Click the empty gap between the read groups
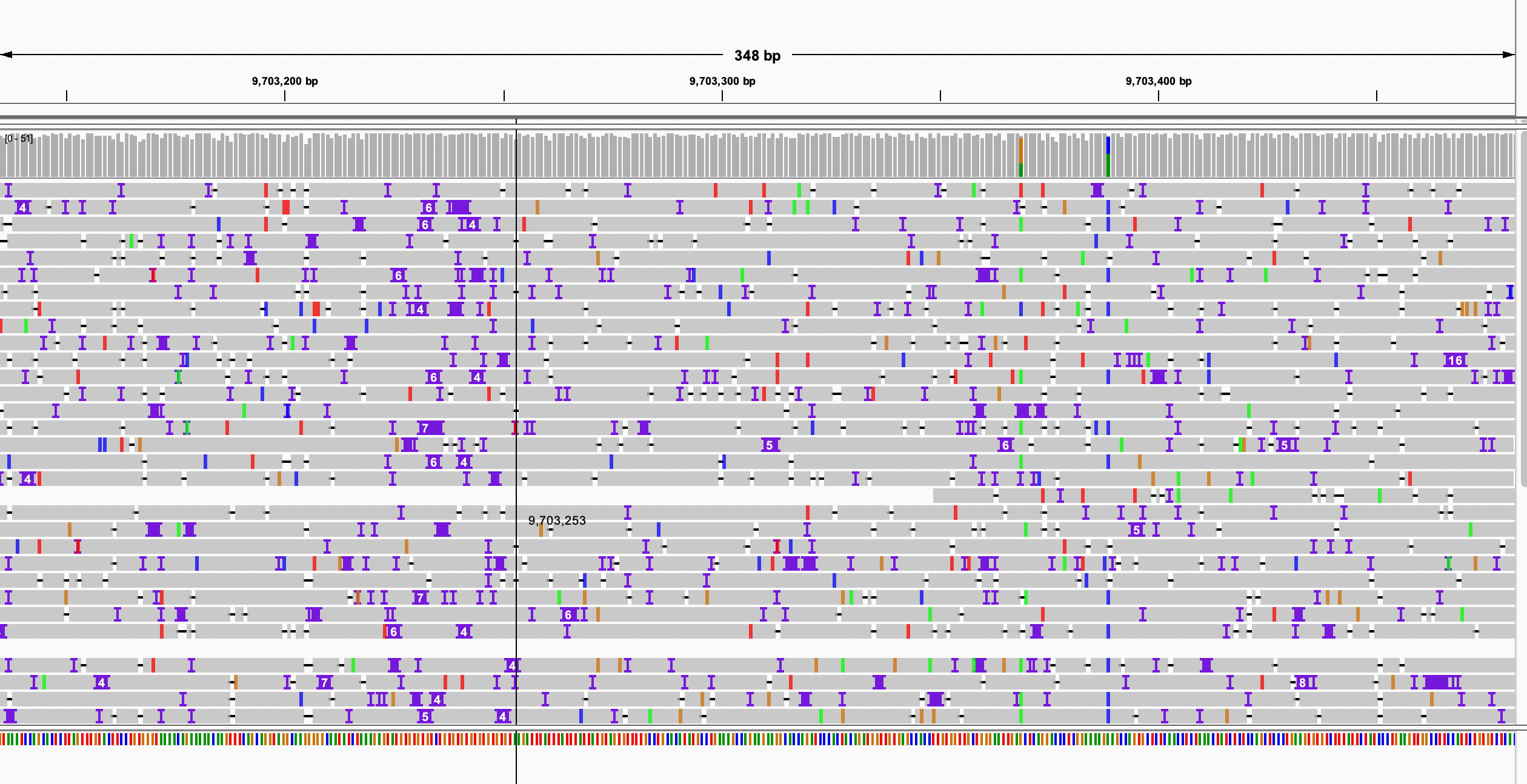The image size is (1527, 784). tap(757, 648)
